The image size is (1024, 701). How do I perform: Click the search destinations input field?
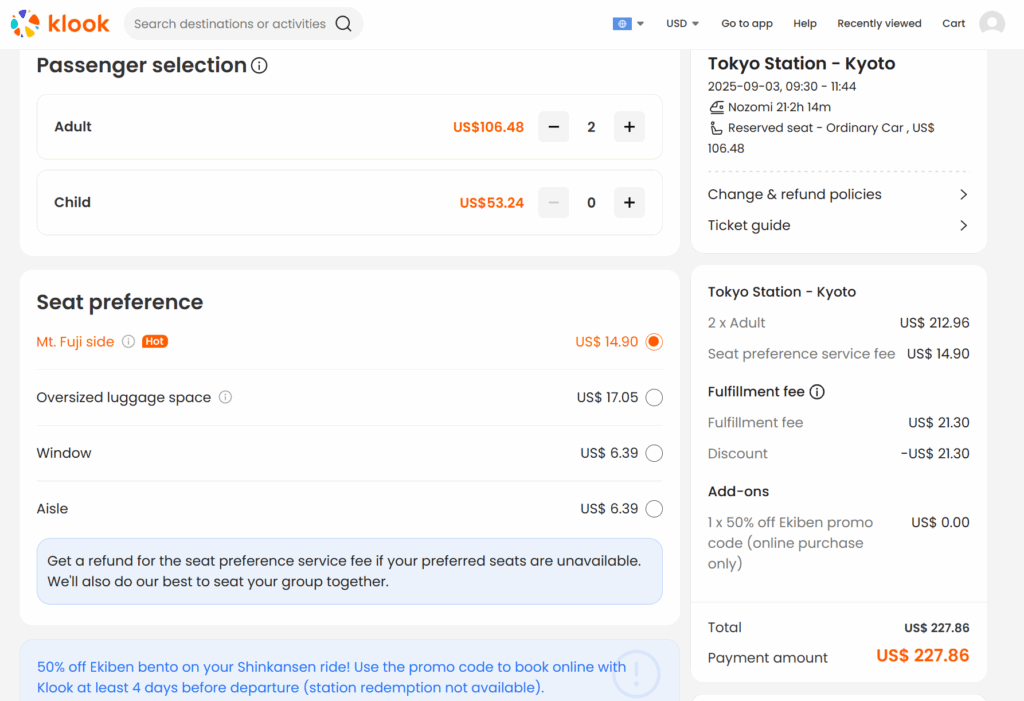(230, 24)
